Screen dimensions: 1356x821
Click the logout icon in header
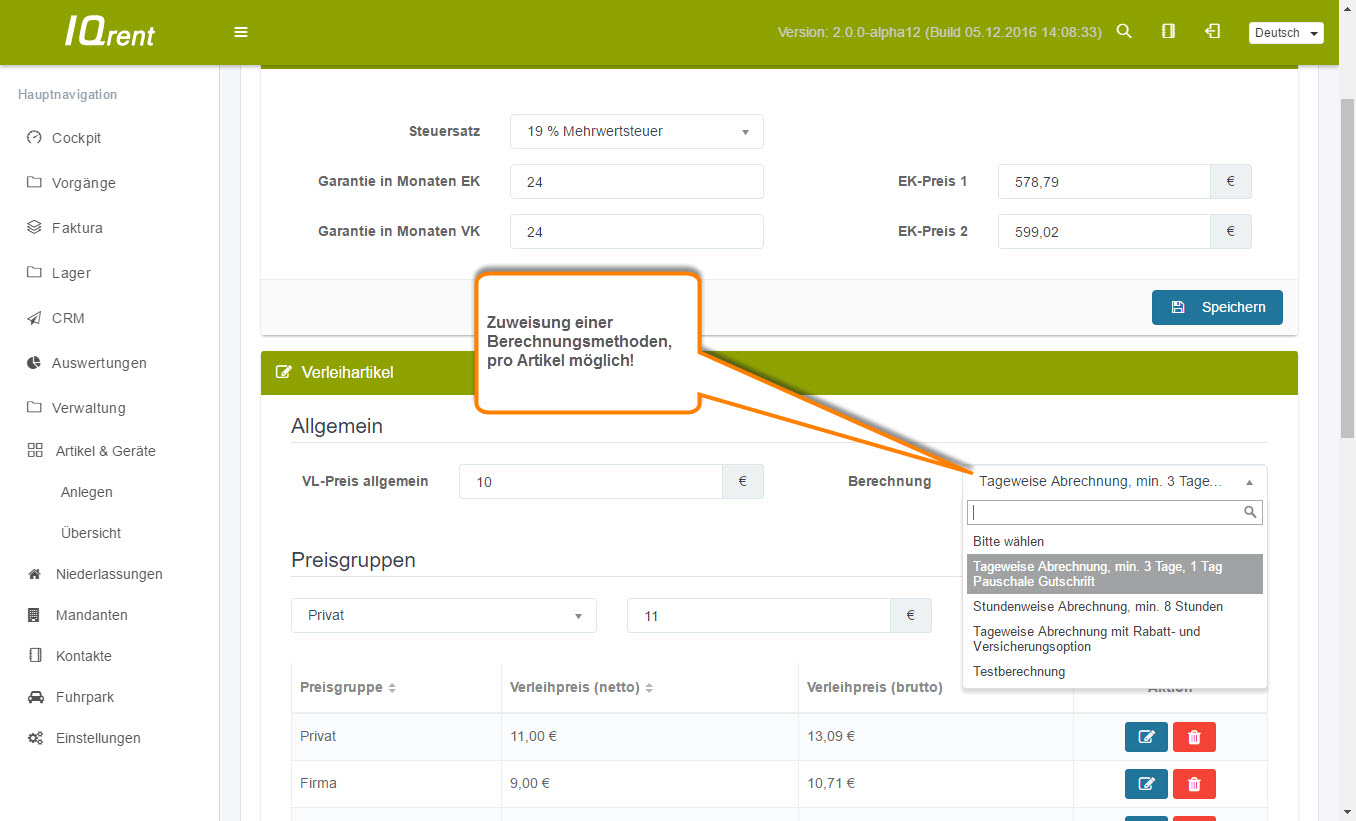coord(1212,32)
